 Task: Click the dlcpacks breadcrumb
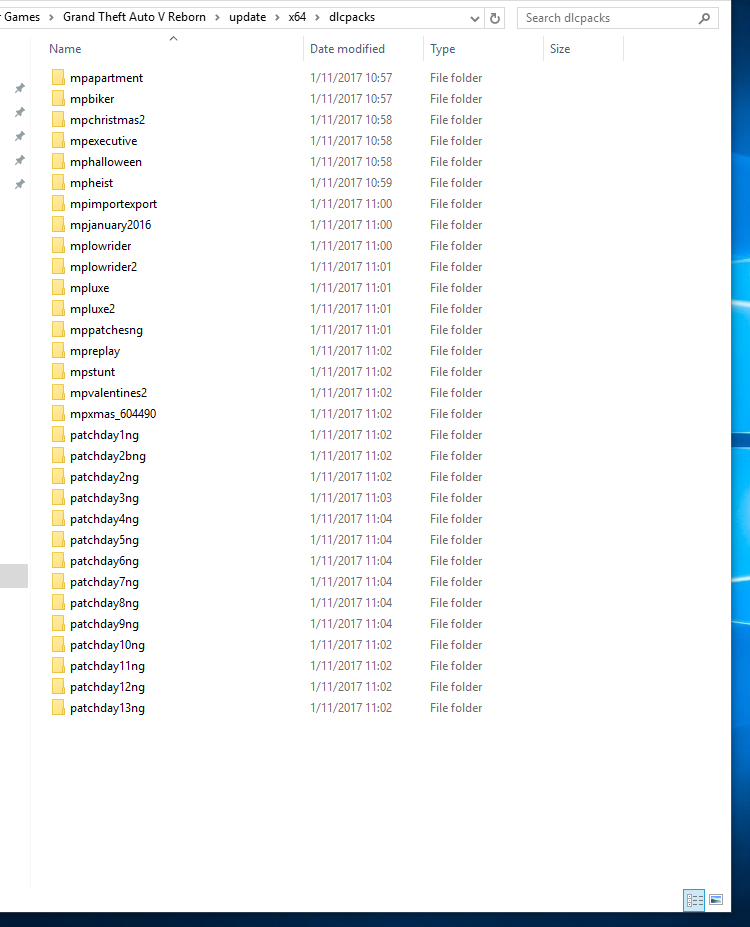tap(352, 17)
